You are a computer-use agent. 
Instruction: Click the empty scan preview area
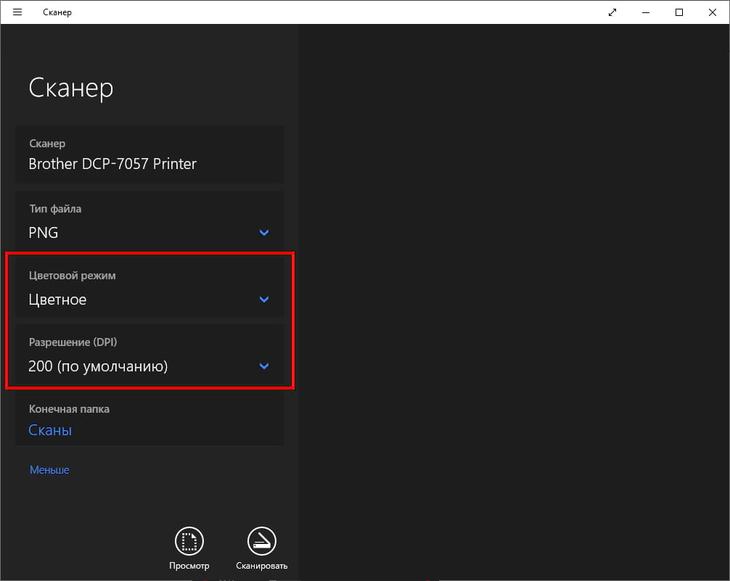514,300
